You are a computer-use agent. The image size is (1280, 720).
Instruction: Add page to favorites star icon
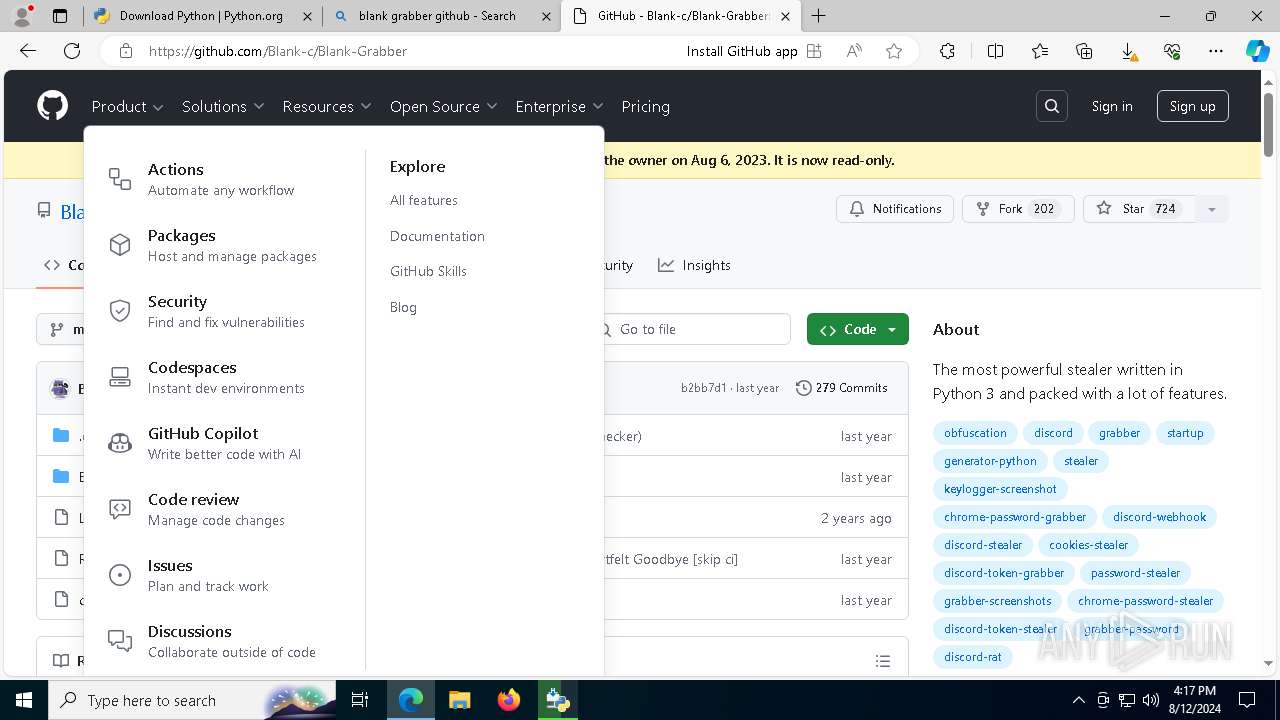pos(894,51)
